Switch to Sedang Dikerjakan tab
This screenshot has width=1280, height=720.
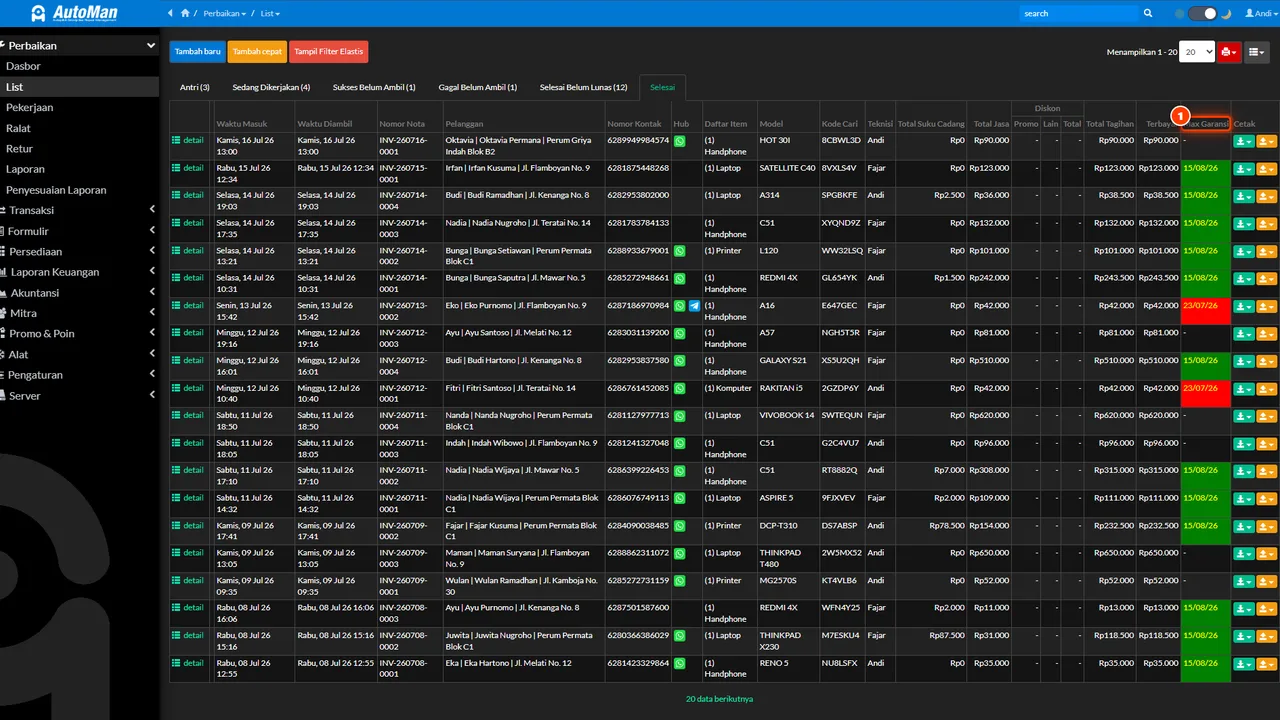tap(271, 87)
